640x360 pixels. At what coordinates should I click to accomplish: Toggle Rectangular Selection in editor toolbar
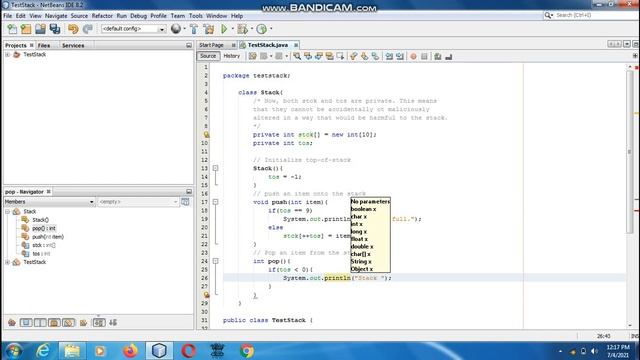point(340,56)
